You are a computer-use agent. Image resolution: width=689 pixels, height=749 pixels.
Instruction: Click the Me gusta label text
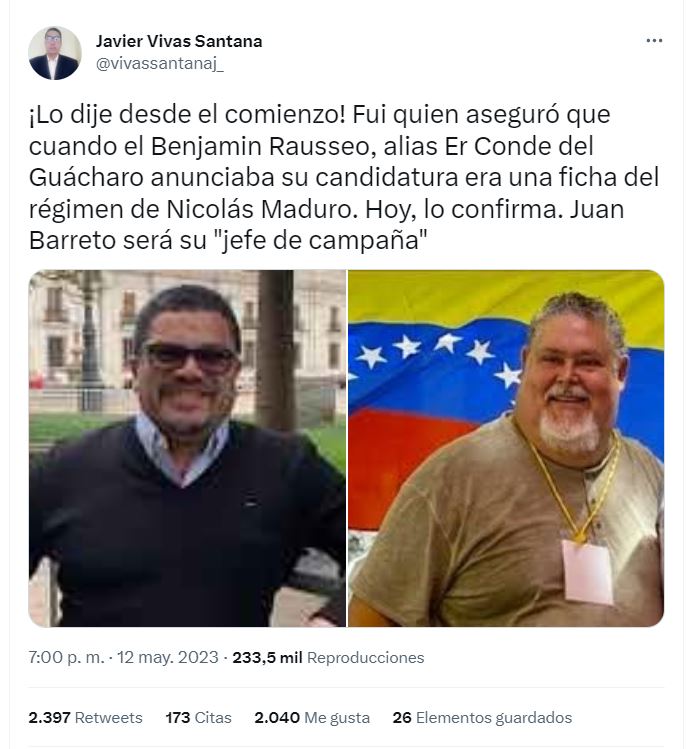click(x=337, y=717)
